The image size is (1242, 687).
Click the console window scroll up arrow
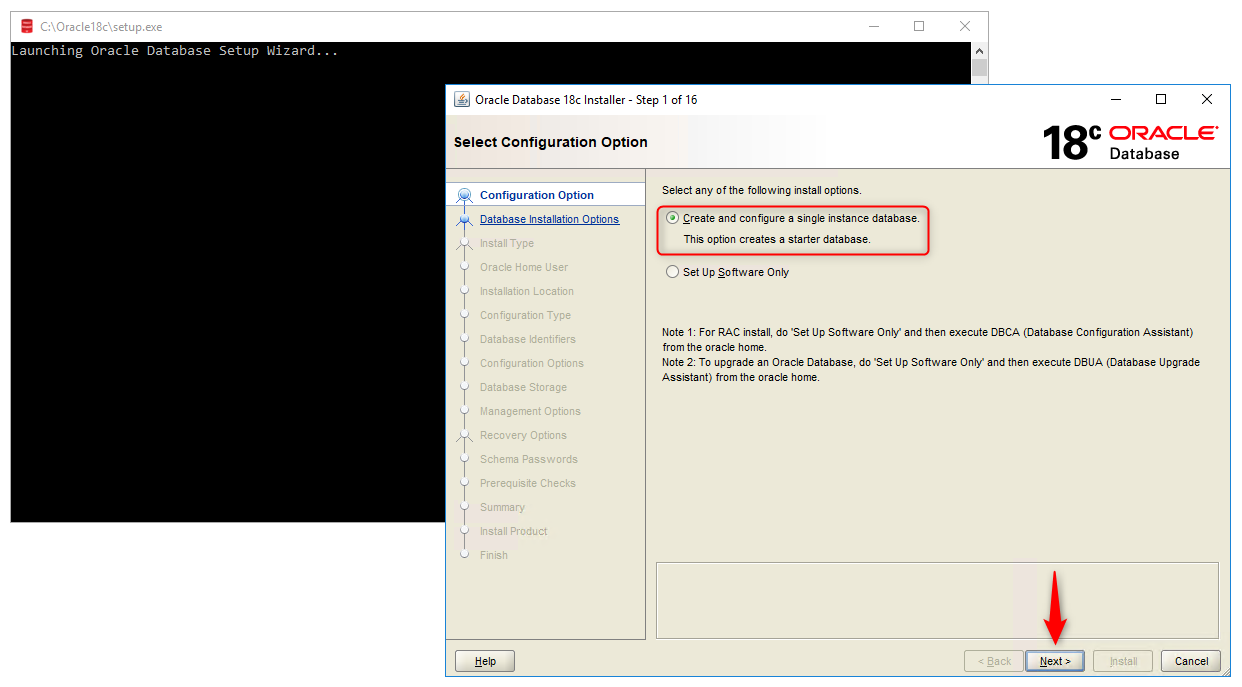979,50
